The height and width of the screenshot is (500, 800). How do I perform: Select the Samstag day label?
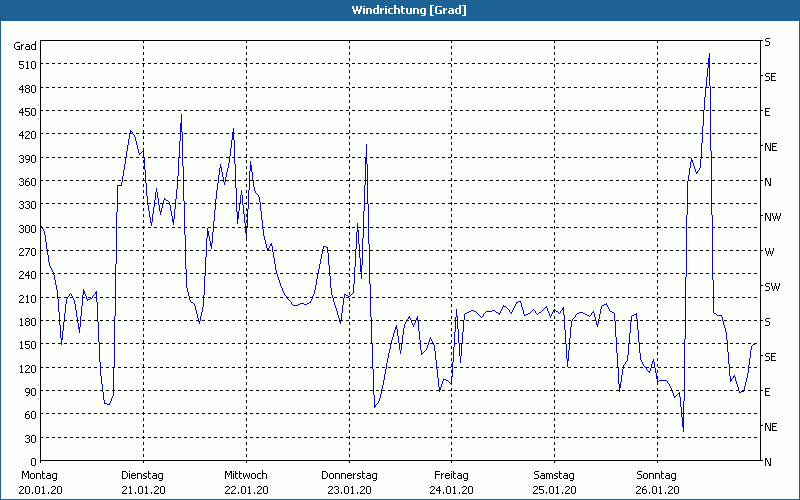click(x=554, y=475)
